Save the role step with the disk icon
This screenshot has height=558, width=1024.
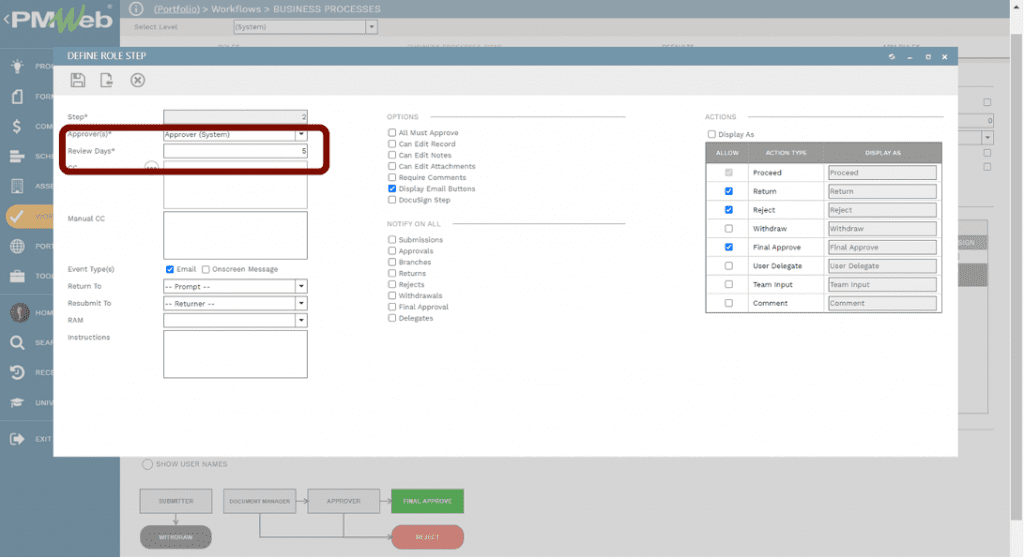(78, 80)
